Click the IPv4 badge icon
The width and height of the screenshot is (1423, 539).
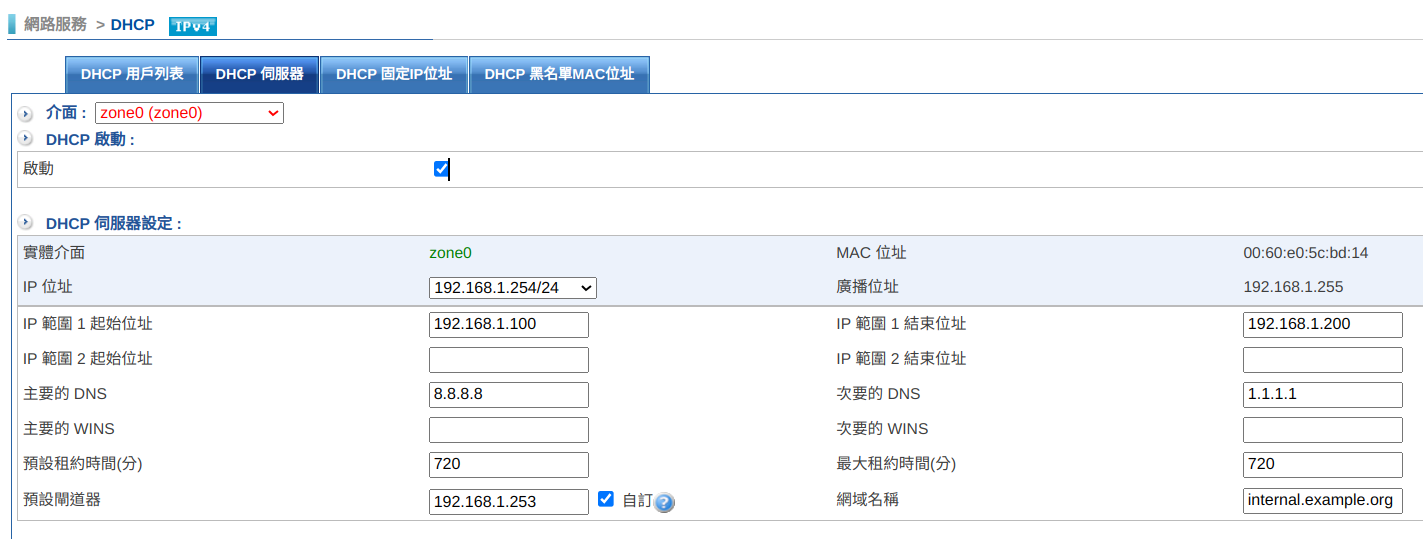[192, 26]
